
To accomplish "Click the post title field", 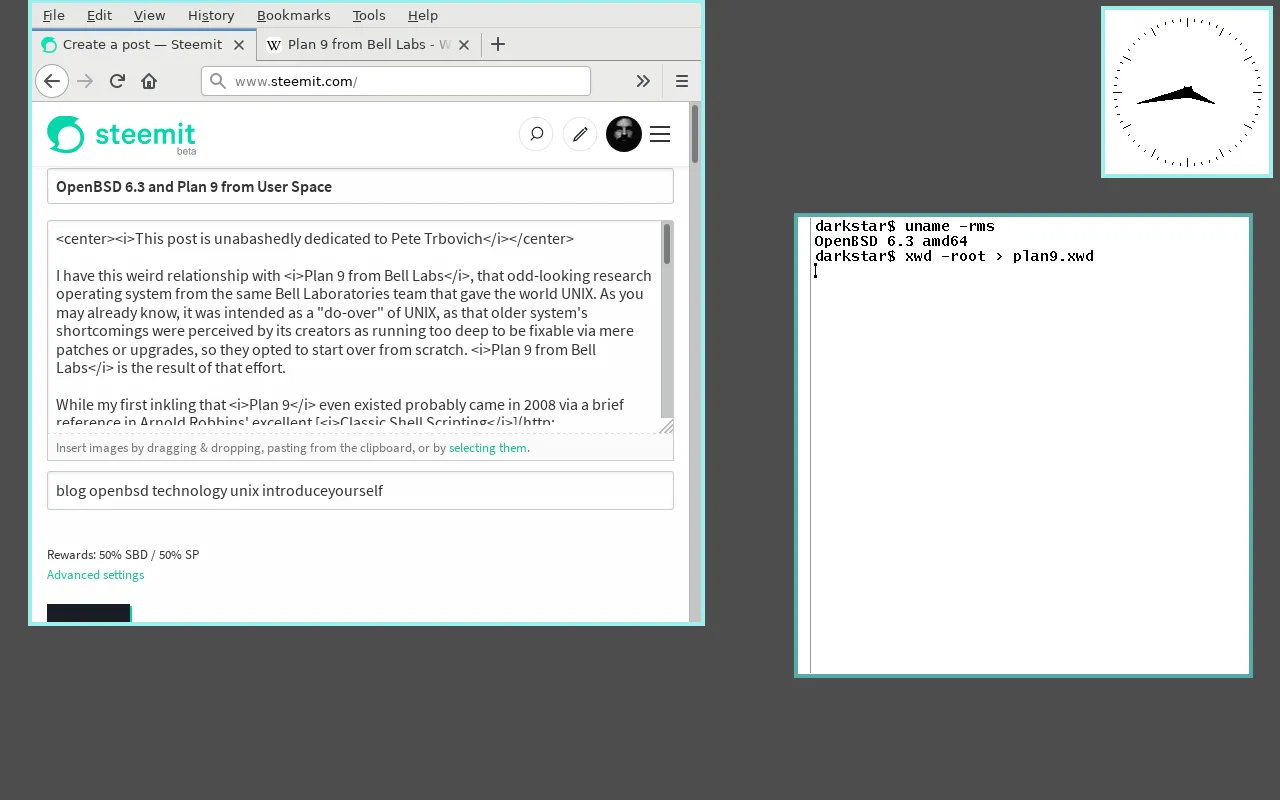I will coord(360,187).
